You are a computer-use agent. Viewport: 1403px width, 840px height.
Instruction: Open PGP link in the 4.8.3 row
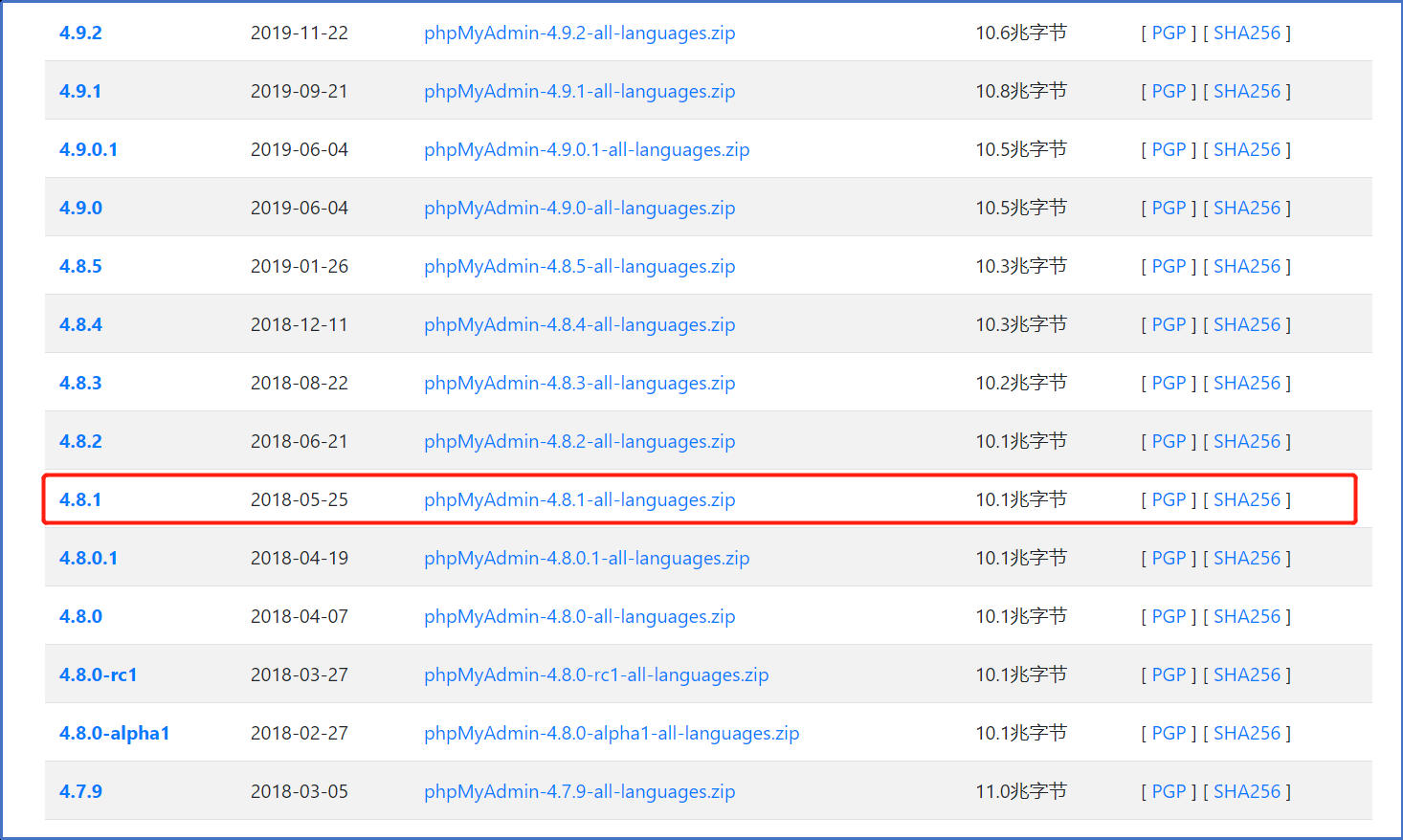(x=1169, y=383)
